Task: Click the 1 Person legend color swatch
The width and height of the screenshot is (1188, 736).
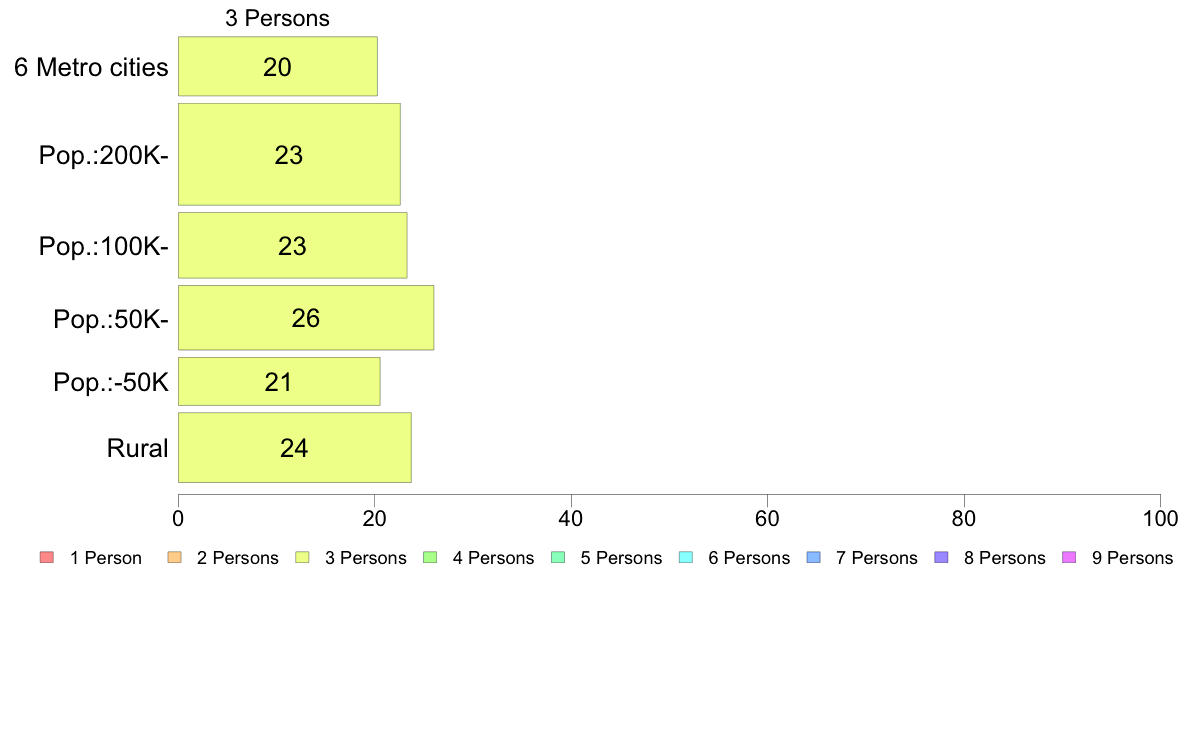Action: pos(45,558)
